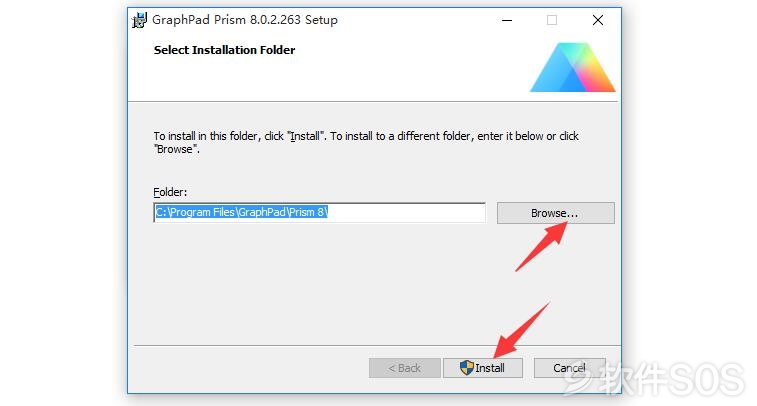The width and height of the screenshot is (757, 406).
Task: Click the quoted word "Browse" in the instructions
Action: (x=176, y=149)
